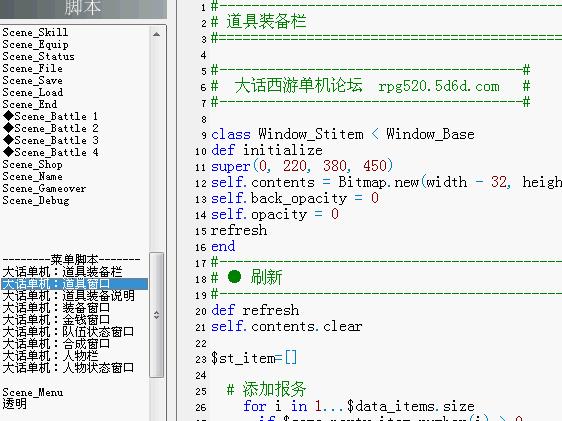Click the 'super(0, 220, 380, 450)' line
562x421 pixels.
pos(302,166)
